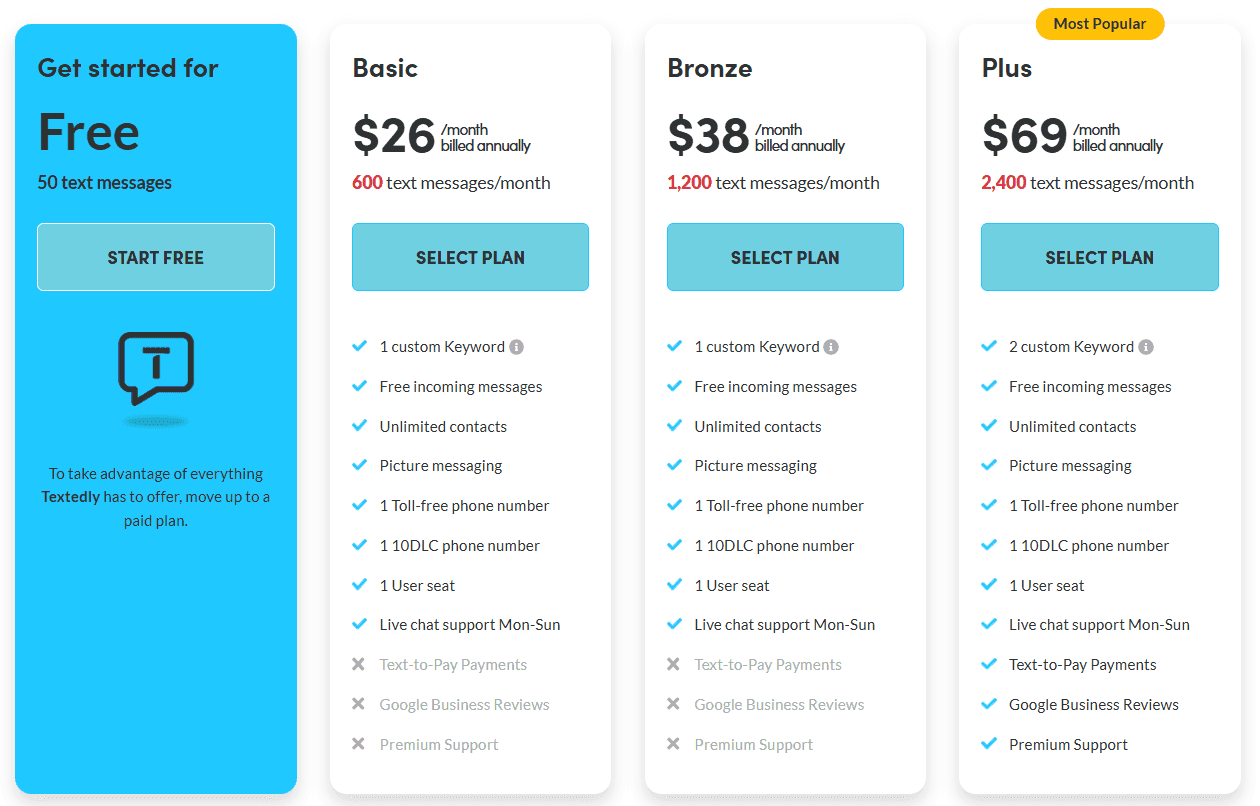This screenshot has width=1260, height=806.
Task: Click the info icon beside Basic custom Keyword
Action: click(x=516, y=347)
